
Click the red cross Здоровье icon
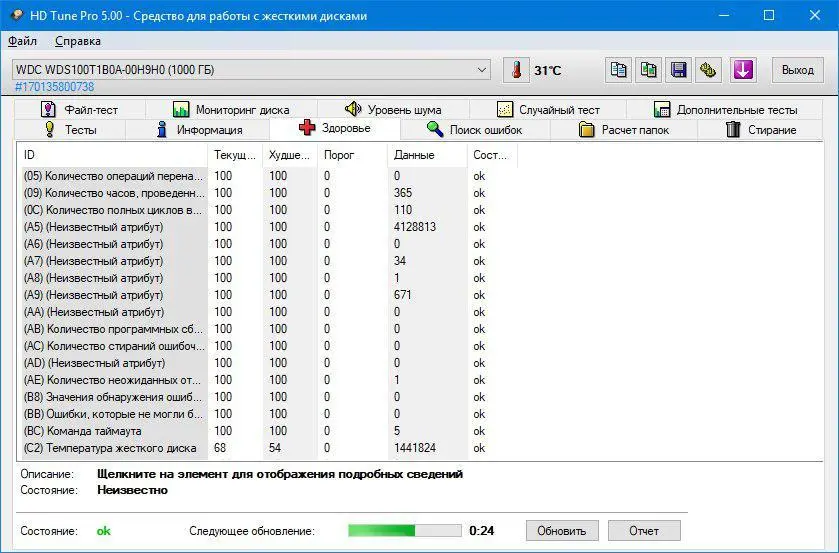[307, 128]
